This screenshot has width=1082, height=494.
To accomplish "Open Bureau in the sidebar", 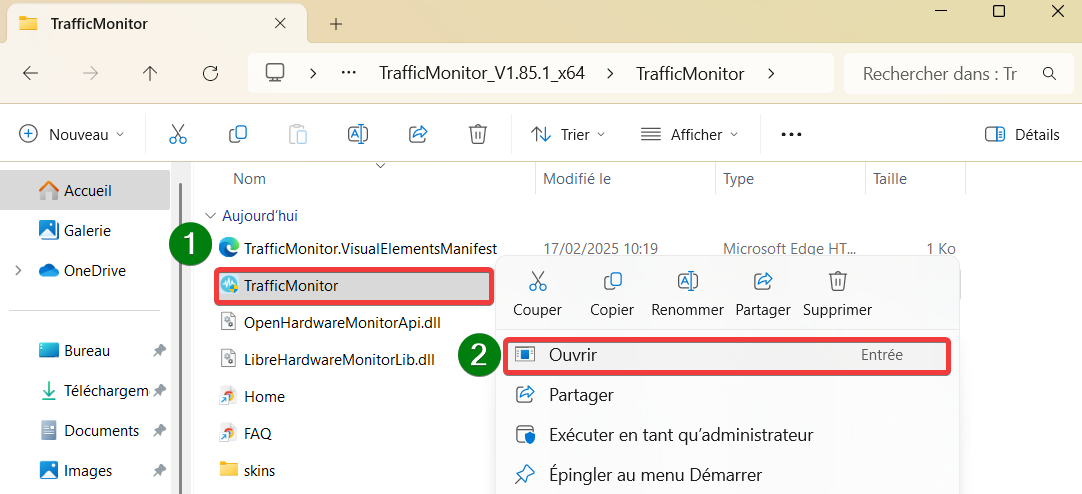I will [x=85, y=350].
